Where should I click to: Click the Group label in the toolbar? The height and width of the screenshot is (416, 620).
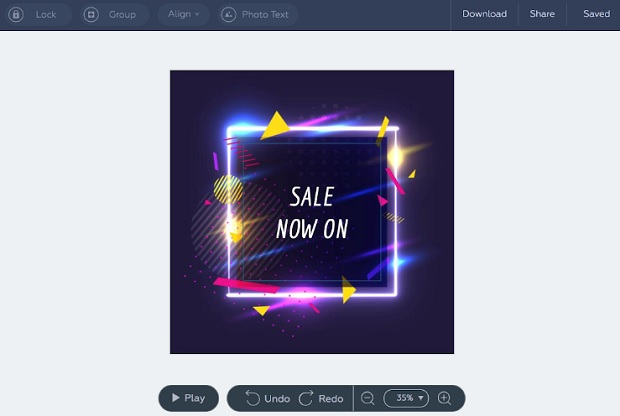tap(122, 15)
